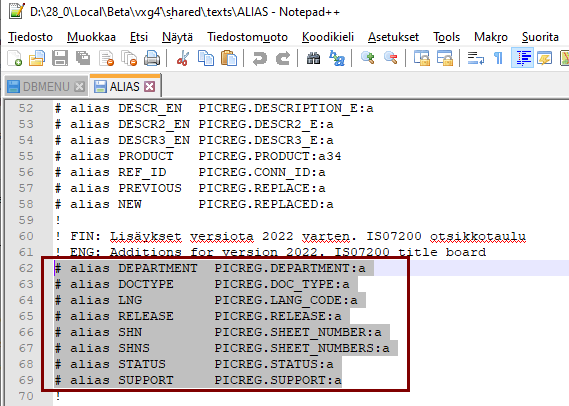Zoom in with the magnifier plus icon
Viewport: 569px width, 406px height.
(368, 58)
